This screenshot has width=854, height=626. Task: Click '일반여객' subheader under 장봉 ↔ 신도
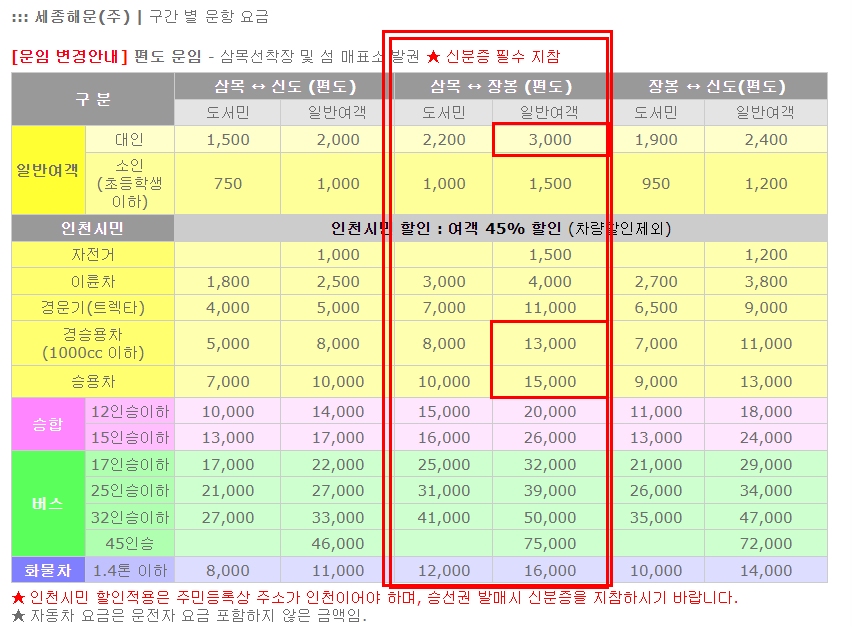[765, 112]
